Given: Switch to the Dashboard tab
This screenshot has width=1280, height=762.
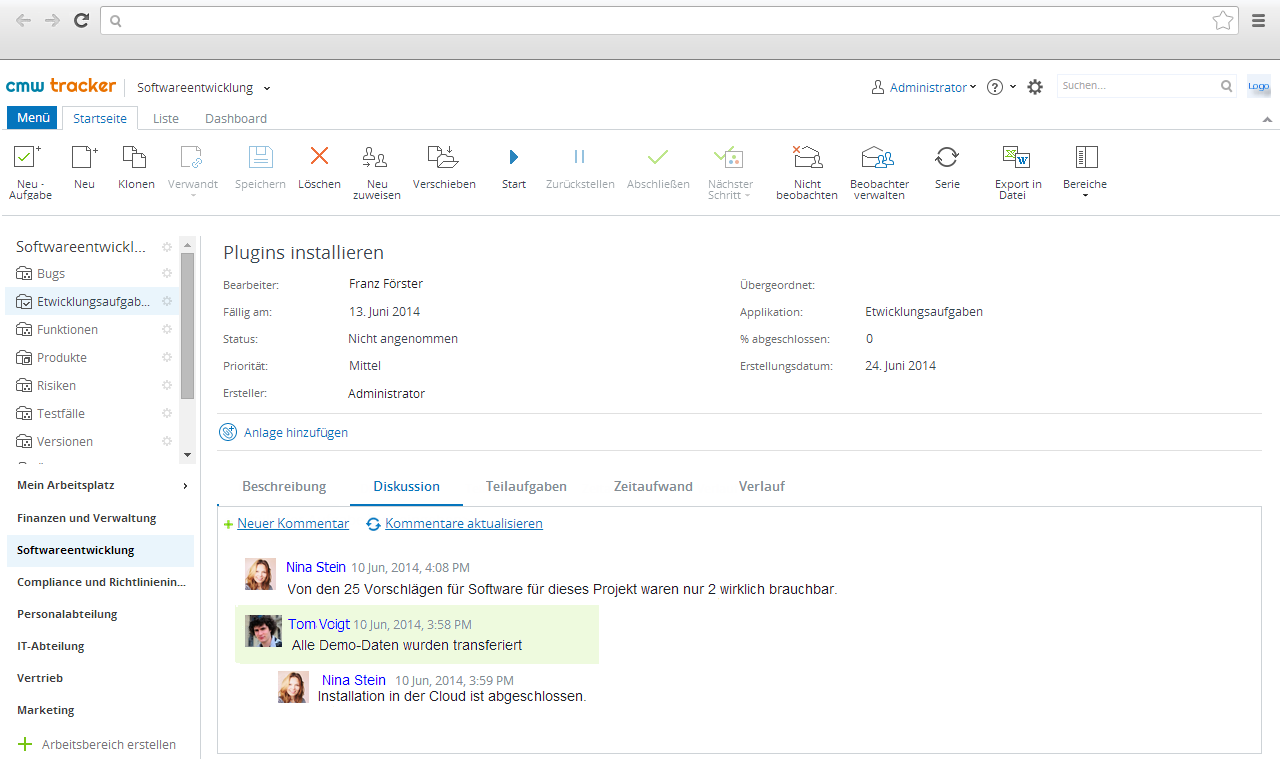Looking at the screenshot, I should 236,118.
